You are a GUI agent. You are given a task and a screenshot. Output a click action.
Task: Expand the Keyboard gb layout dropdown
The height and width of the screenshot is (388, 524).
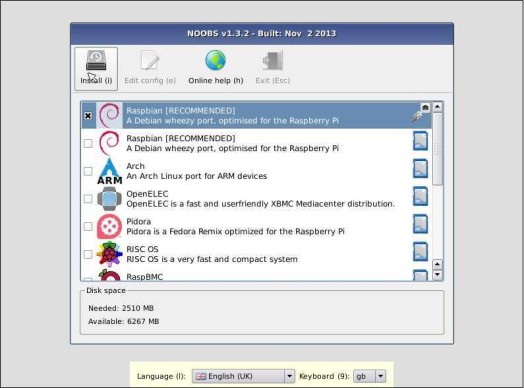(x=369, y=376)
